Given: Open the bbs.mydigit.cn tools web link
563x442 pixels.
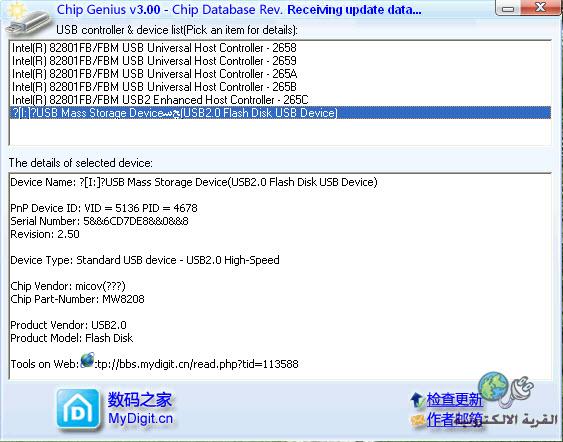Looking at the screenshot, I should 196,364.
